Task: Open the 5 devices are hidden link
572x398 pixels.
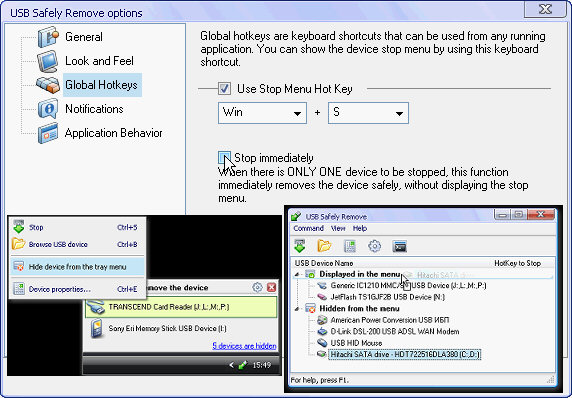Action: [x=244, y=345]
